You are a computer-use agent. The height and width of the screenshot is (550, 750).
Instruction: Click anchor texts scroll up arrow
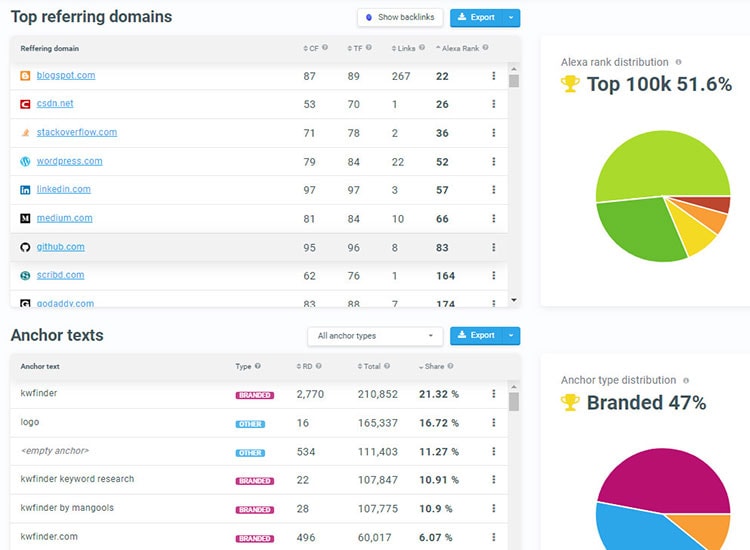pyautogui.click(x=514, y=386)
